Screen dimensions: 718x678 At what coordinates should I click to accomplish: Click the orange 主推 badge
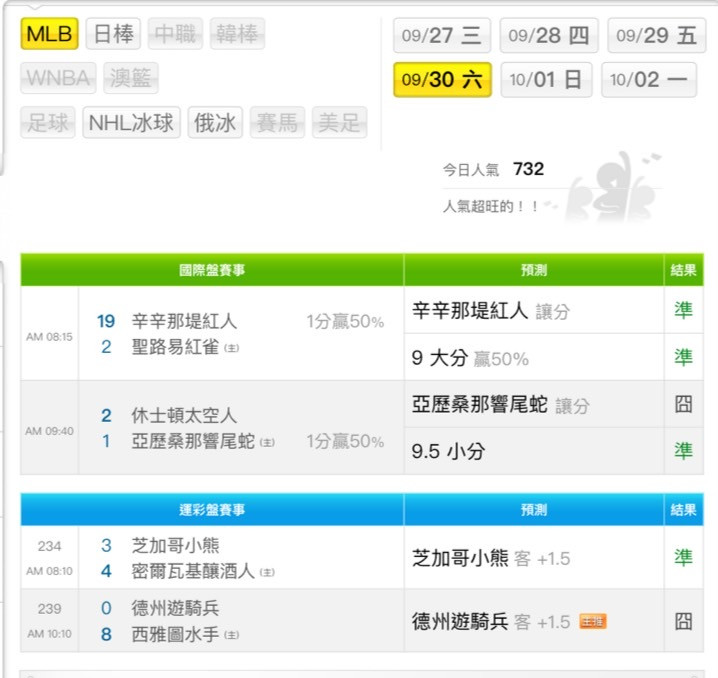(x=593, y=622)
